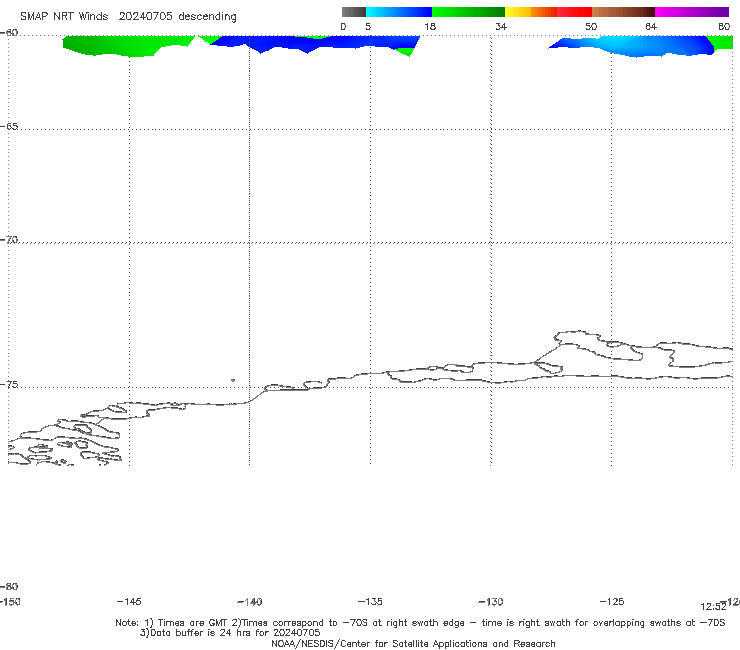Click the yellow-orange segment of the color bar
The height and width of the screenshot is (650, 740).
pos(530,12)
